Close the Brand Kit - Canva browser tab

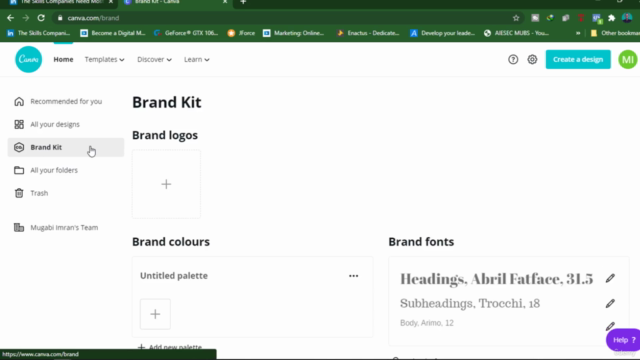coord(225,2)
